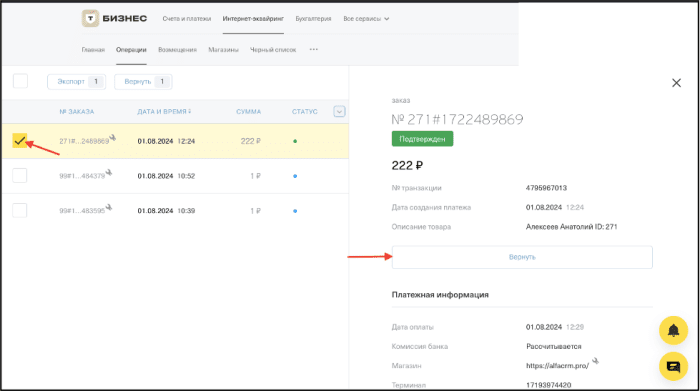Click wrench icon next to order 99#1…483595
The width and height of the screenshot is (700, 391).
109,207
